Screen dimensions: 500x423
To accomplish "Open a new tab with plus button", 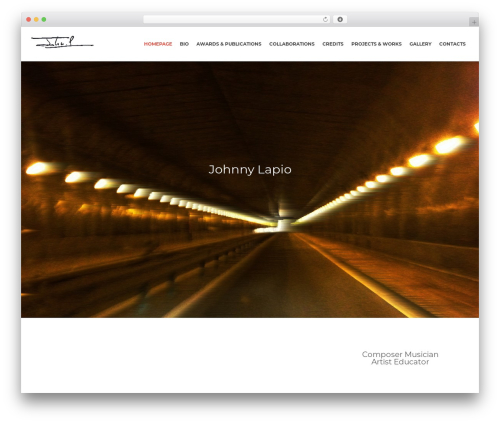I will pos(474,22).
